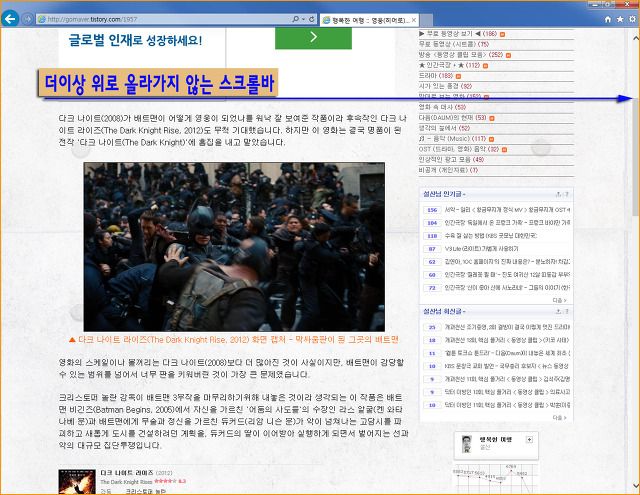
Task: Click the new-post badge beside 무료 동영상 보기
Action: [502, 34]
